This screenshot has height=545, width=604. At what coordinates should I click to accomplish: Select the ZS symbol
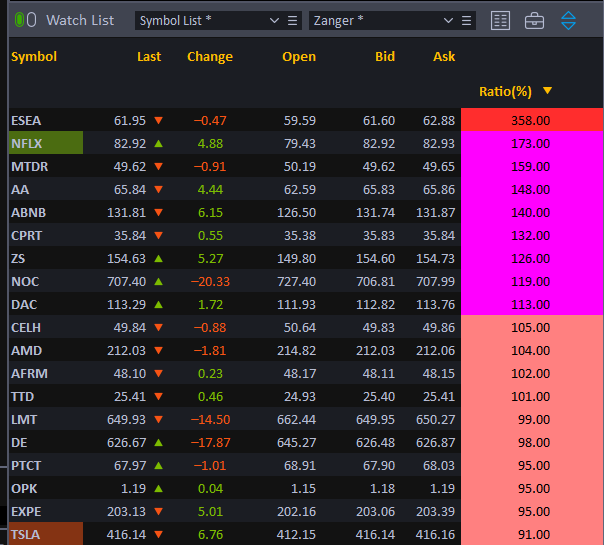tap(18, 258)
